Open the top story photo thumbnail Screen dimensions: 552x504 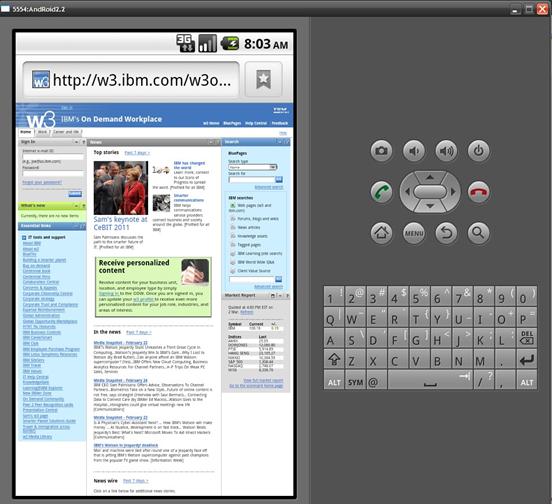[121, 188]
